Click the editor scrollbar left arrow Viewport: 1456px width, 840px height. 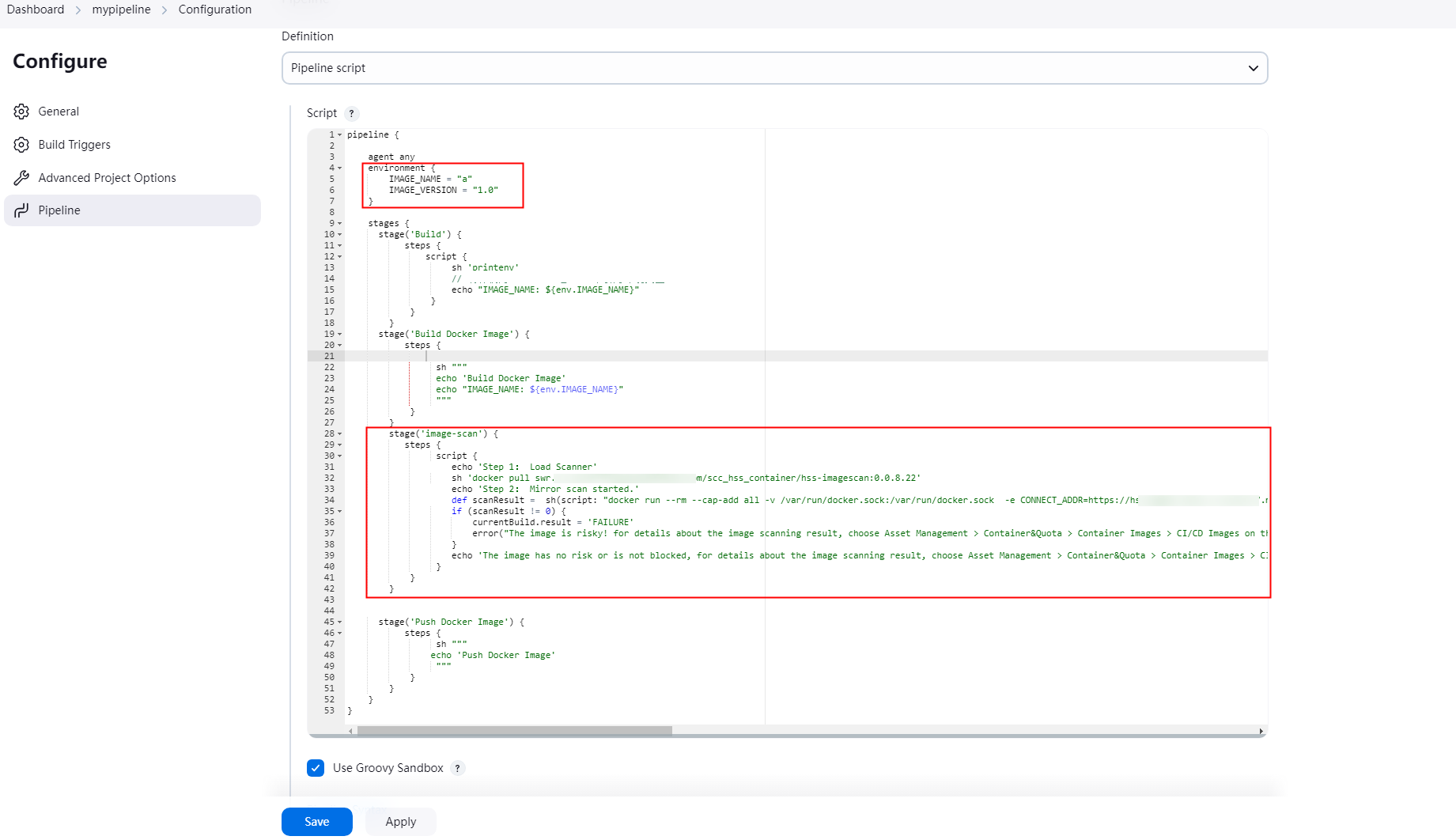click(x=350, y=731)
